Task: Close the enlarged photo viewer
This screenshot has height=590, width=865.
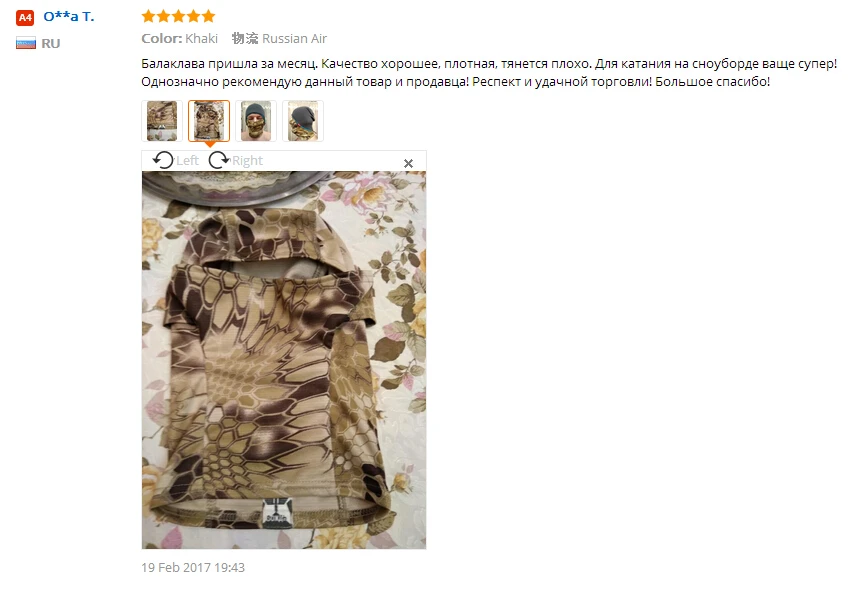Action: 408,163
